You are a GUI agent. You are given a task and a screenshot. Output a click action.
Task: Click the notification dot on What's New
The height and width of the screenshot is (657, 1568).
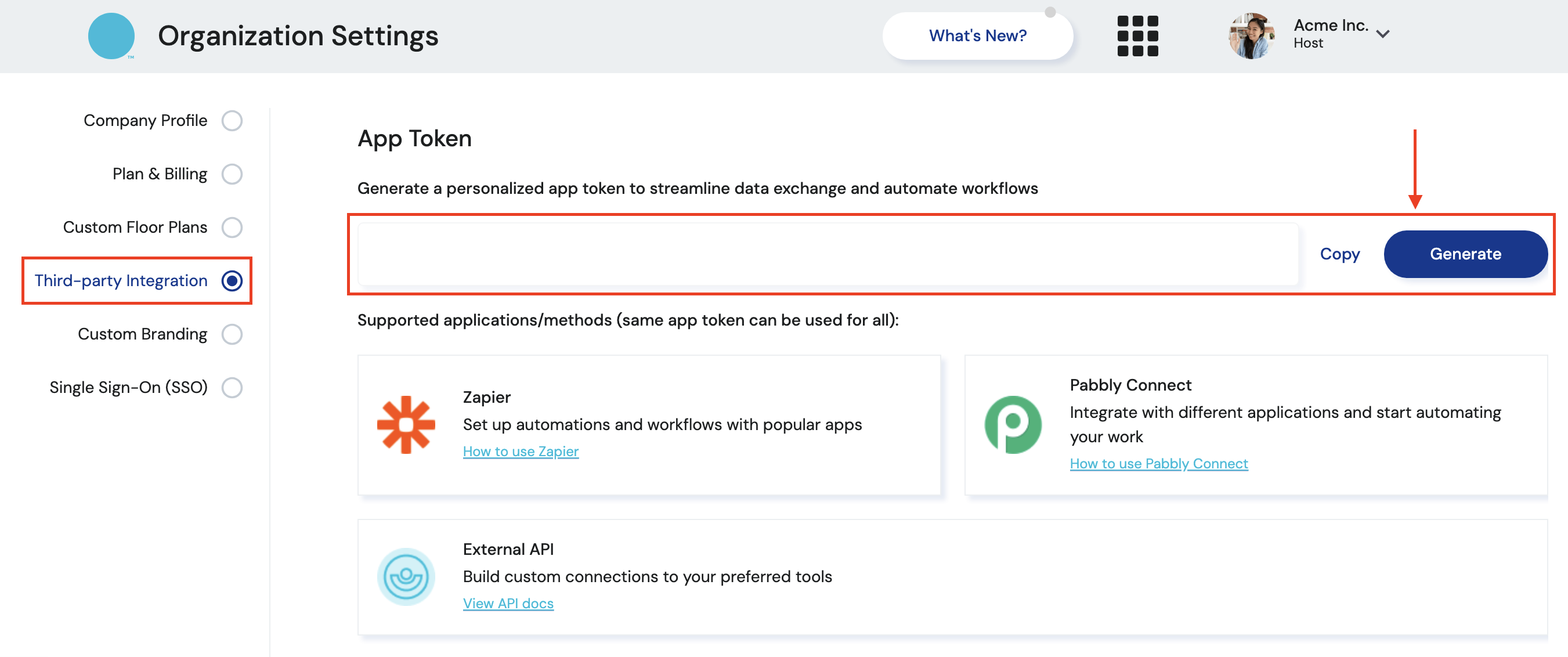(1050, 12)
